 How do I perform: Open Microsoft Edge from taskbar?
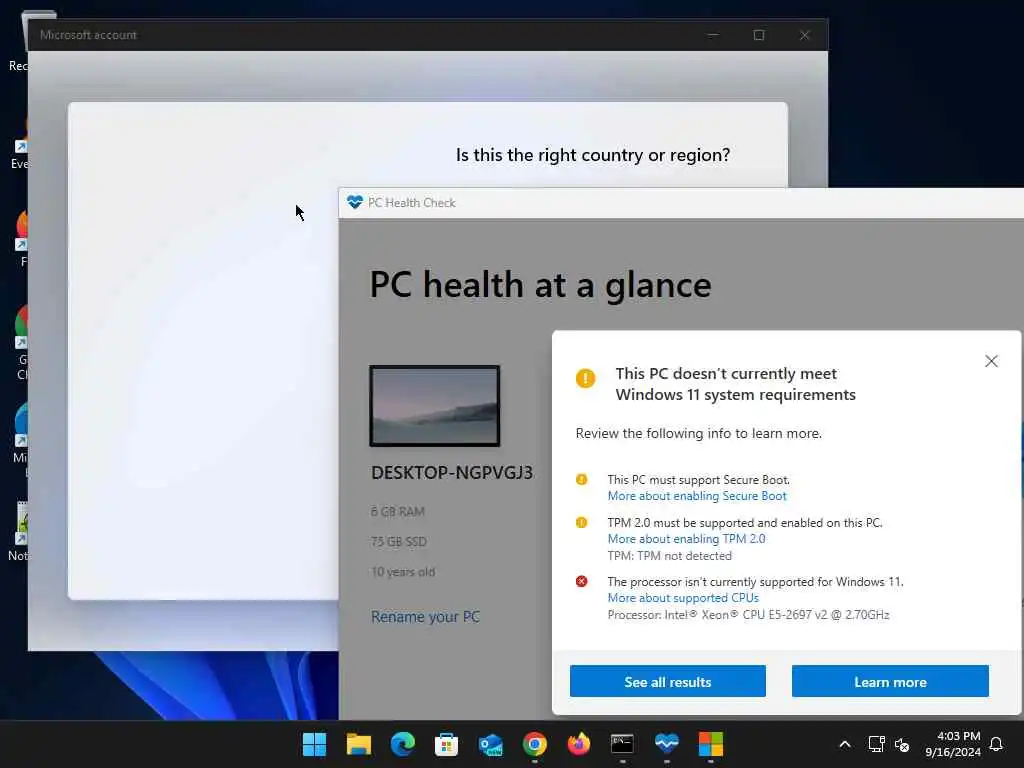point(402,744)
